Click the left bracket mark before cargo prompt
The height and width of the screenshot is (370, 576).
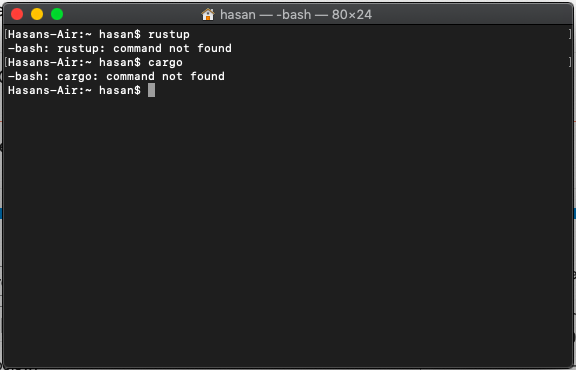click(x=6, y=62)
